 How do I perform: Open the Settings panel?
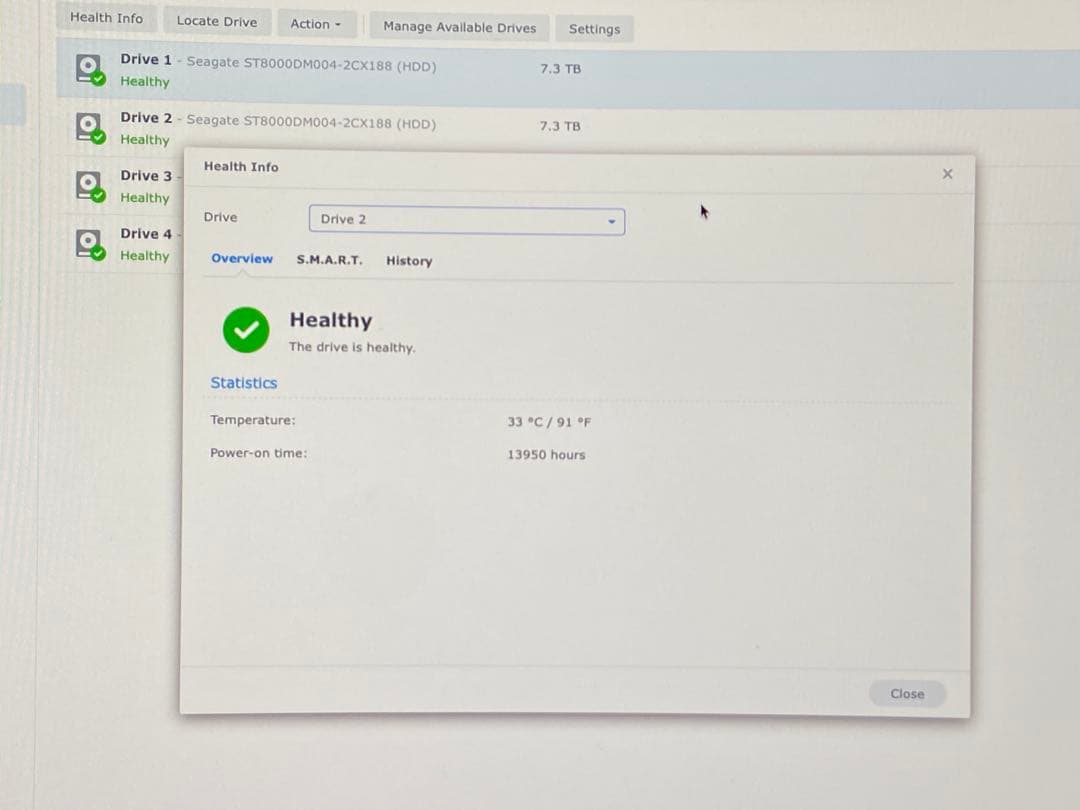point(595,29)
